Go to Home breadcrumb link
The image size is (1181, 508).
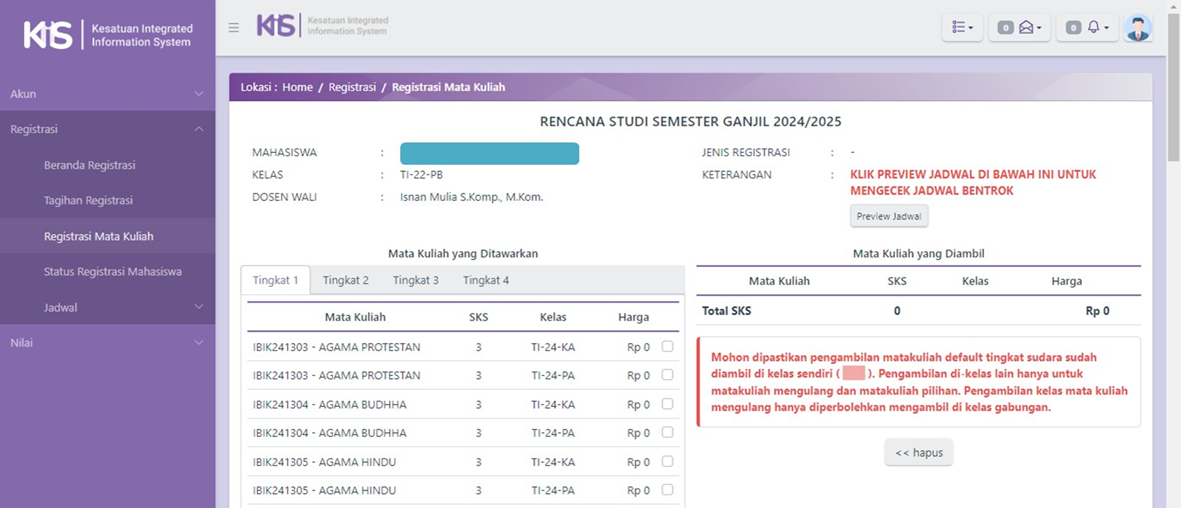pos(297,87)
